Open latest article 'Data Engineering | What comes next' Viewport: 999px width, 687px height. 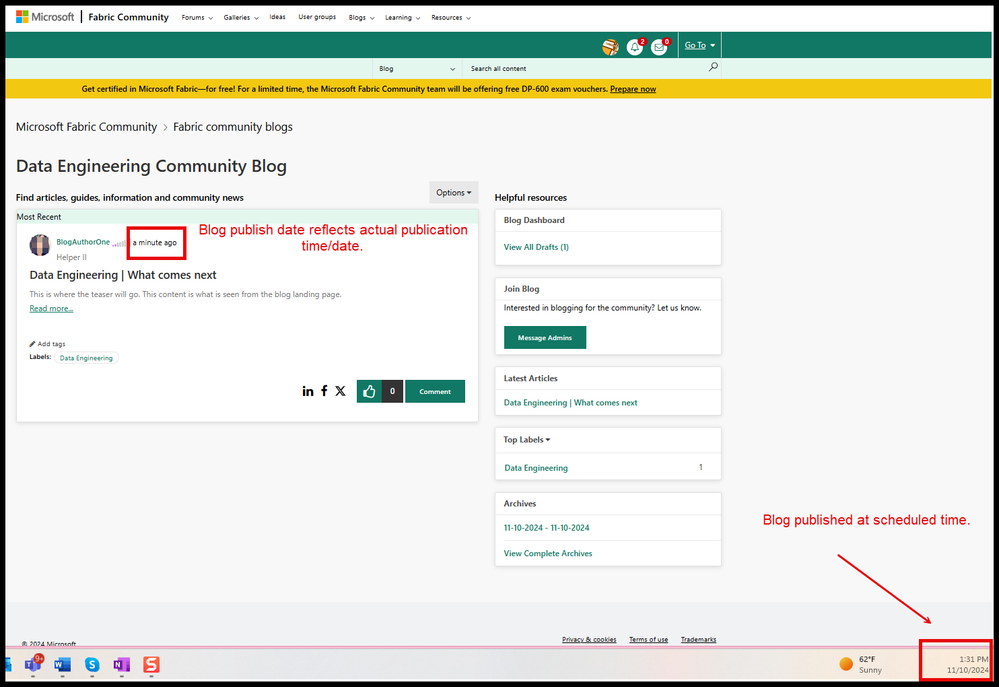[570, 403]
